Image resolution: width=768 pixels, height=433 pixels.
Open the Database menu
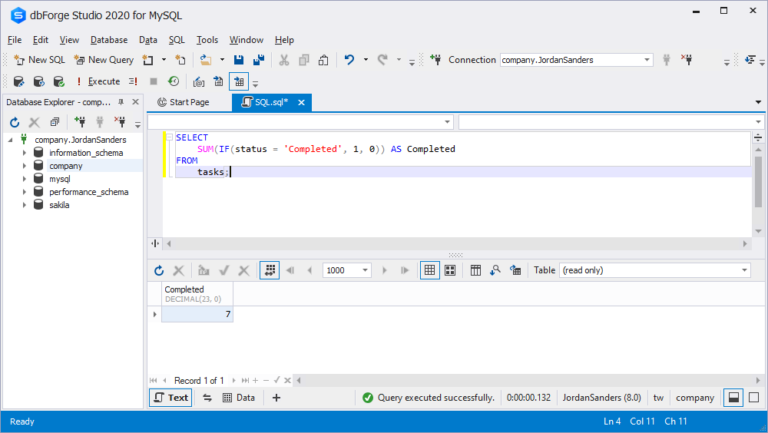tap(109, 40)
